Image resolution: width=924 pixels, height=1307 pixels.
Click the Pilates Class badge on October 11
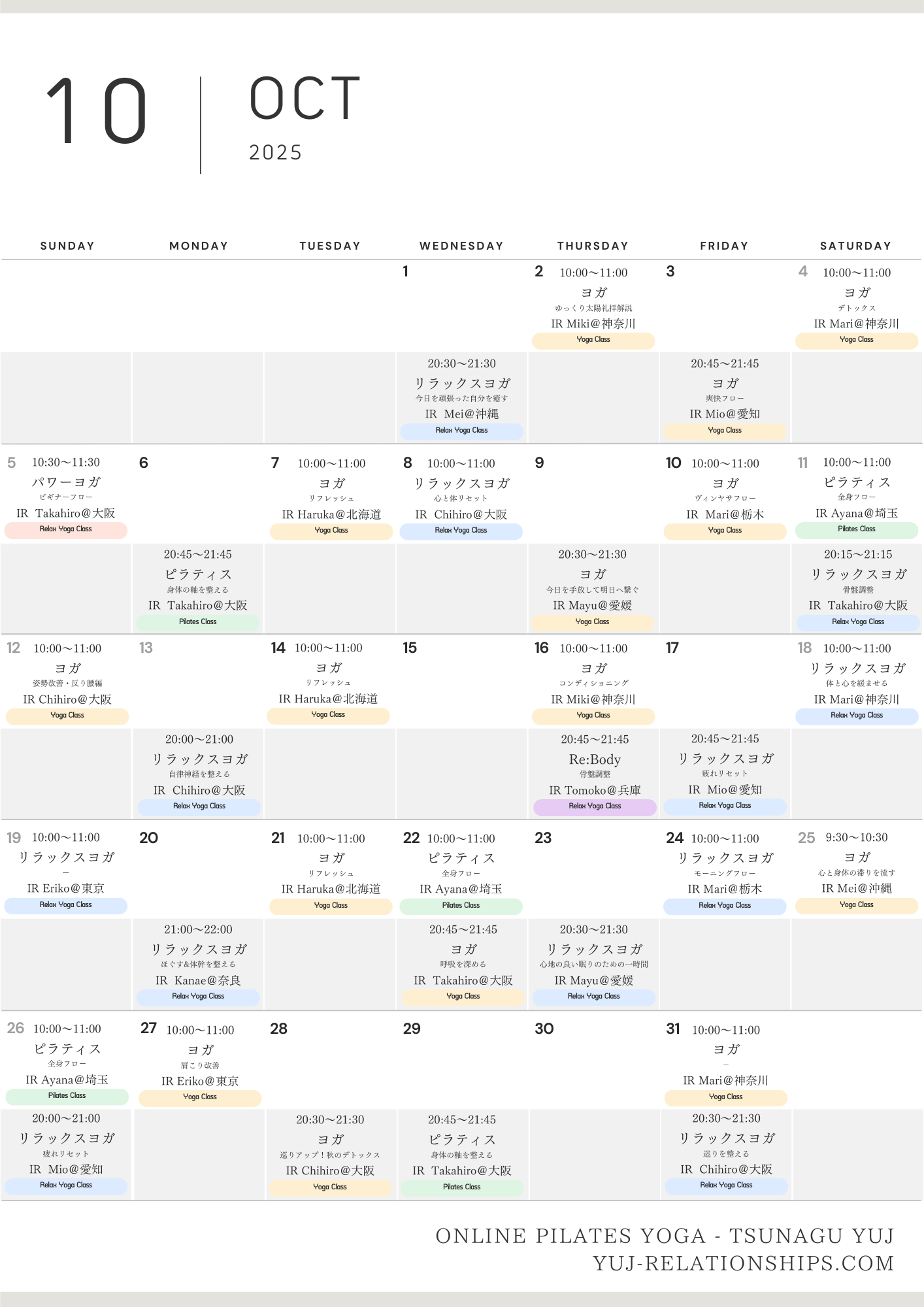point(856,529)
